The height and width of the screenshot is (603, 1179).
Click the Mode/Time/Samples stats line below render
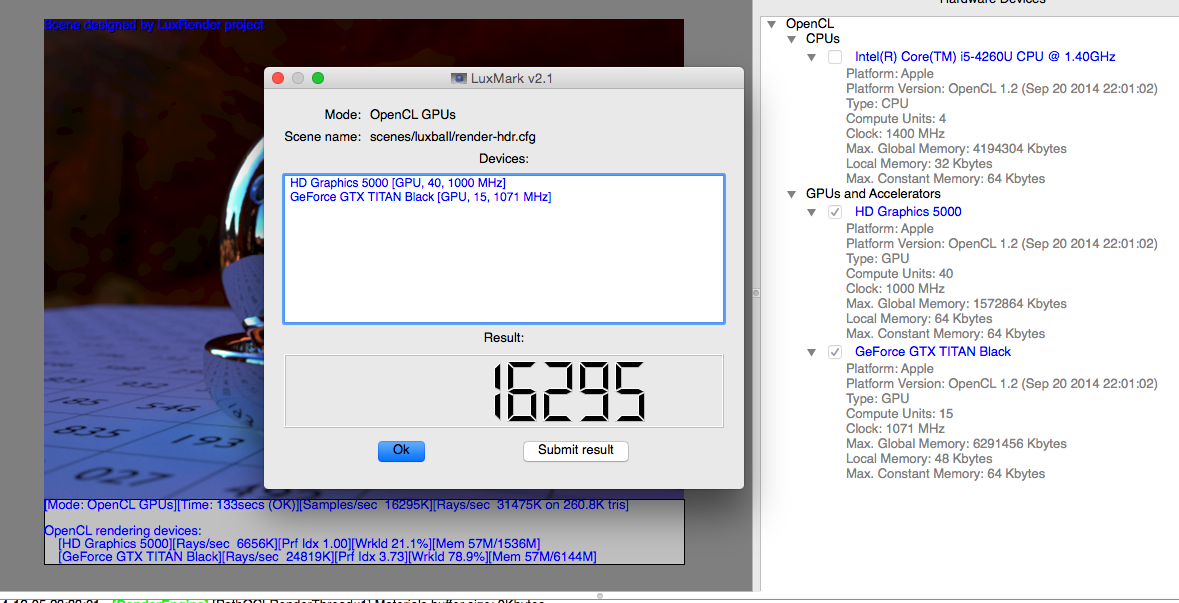336,505
